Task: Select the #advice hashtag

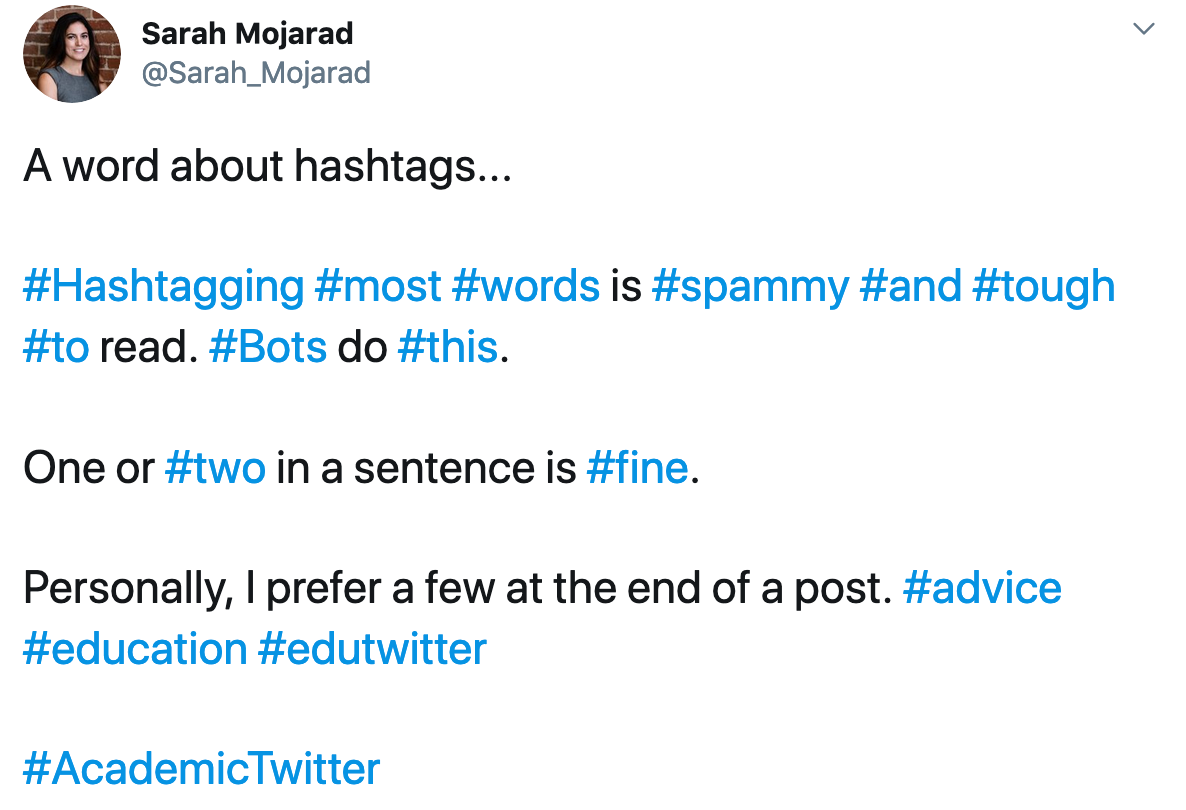Action: pyautogui.click(x=983, y=588)
